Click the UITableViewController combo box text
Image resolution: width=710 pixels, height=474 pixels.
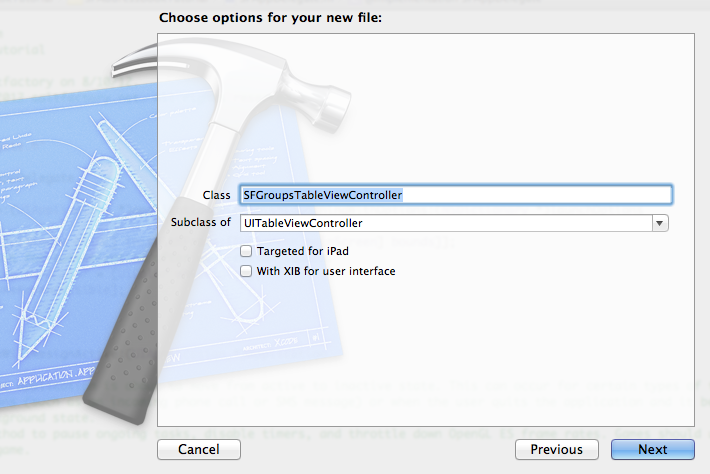[x=303, y=223]
